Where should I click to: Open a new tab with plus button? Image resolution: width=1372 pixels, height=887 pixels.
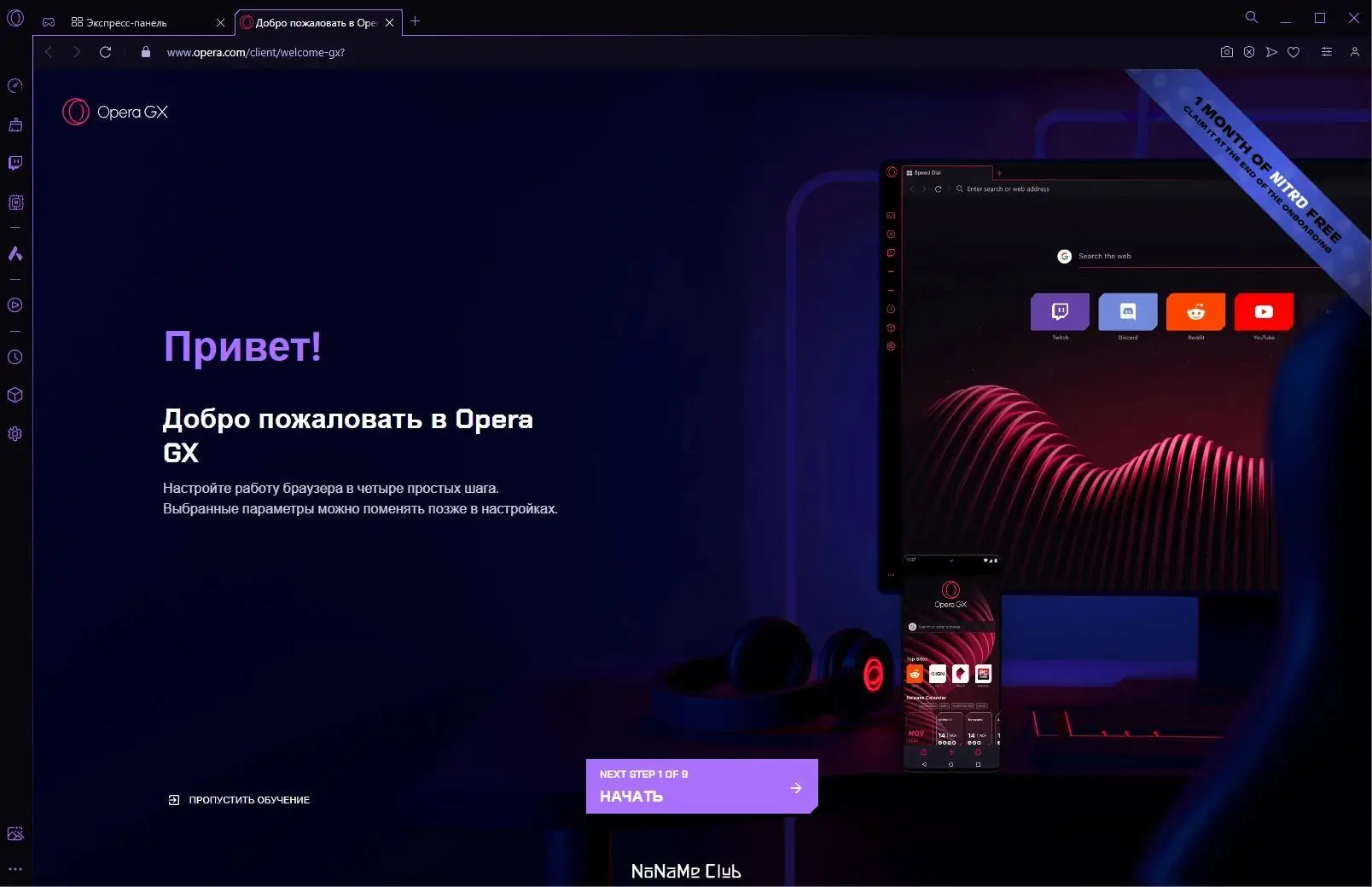click(x=416, y=21)
